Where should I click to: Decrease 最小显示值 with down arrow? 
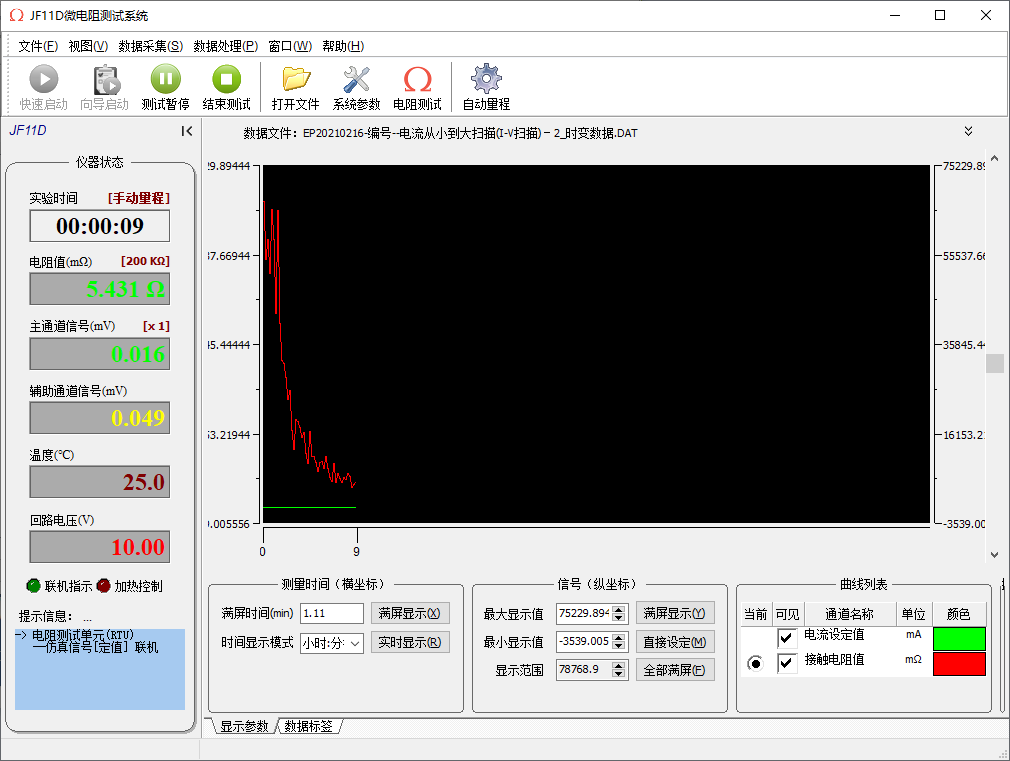[x=619, y=646]
